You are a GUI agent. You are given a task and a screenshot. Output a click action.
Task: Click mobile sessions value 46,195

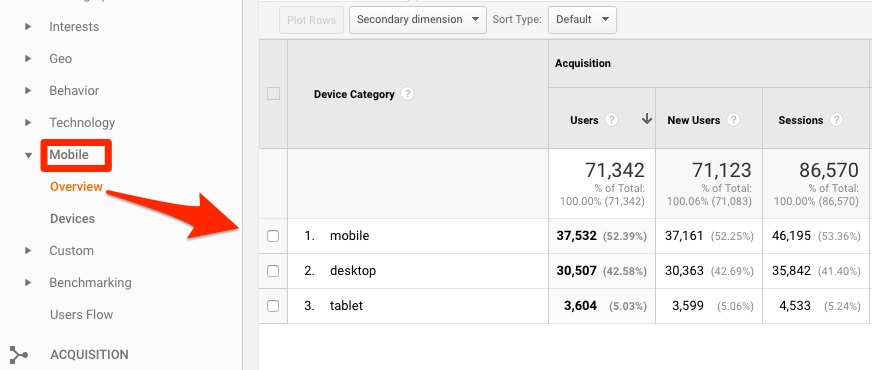click(791, 236)
